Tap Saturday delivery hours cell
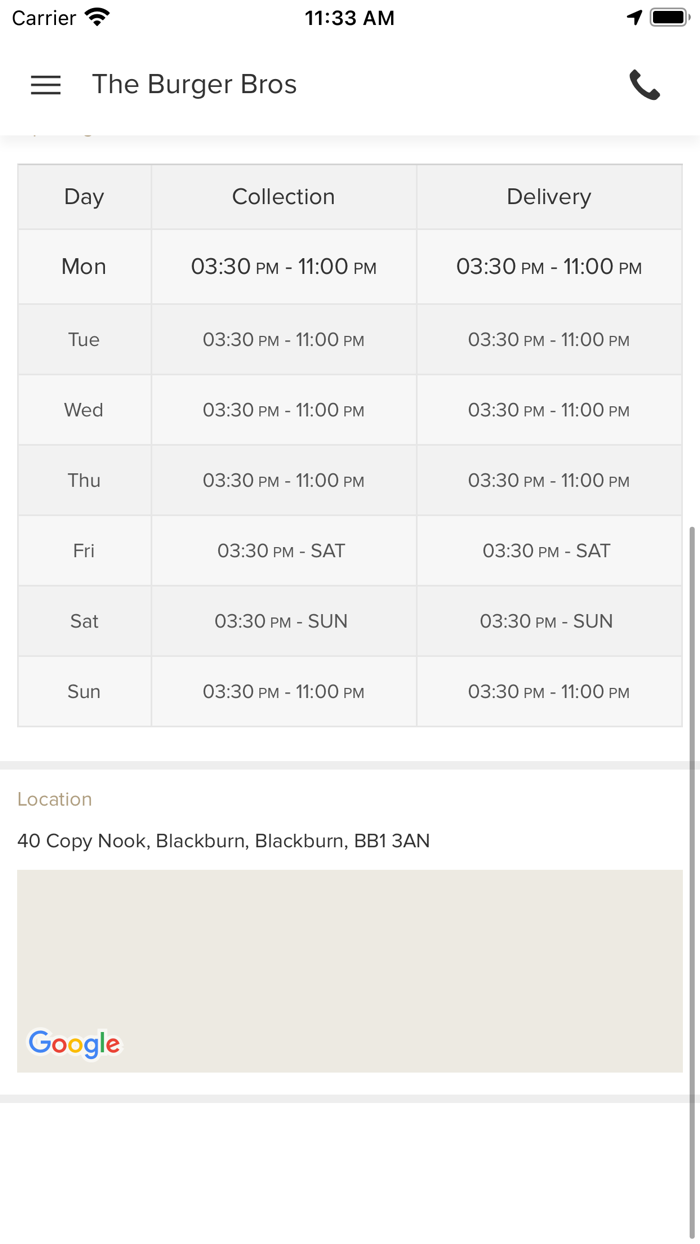 coord(548,621)
